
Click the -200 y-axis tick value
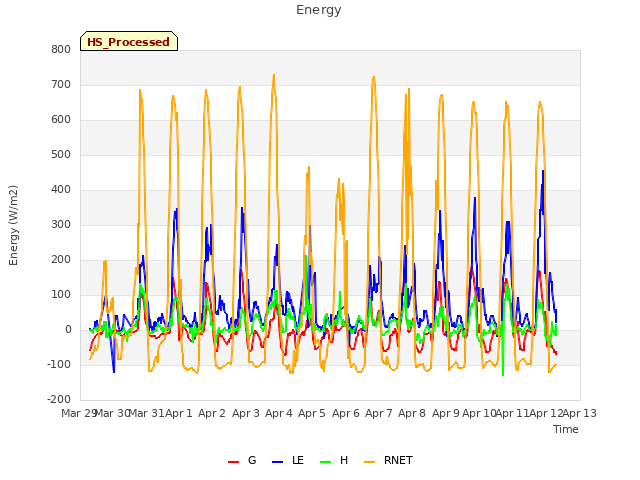pos(59,400)
